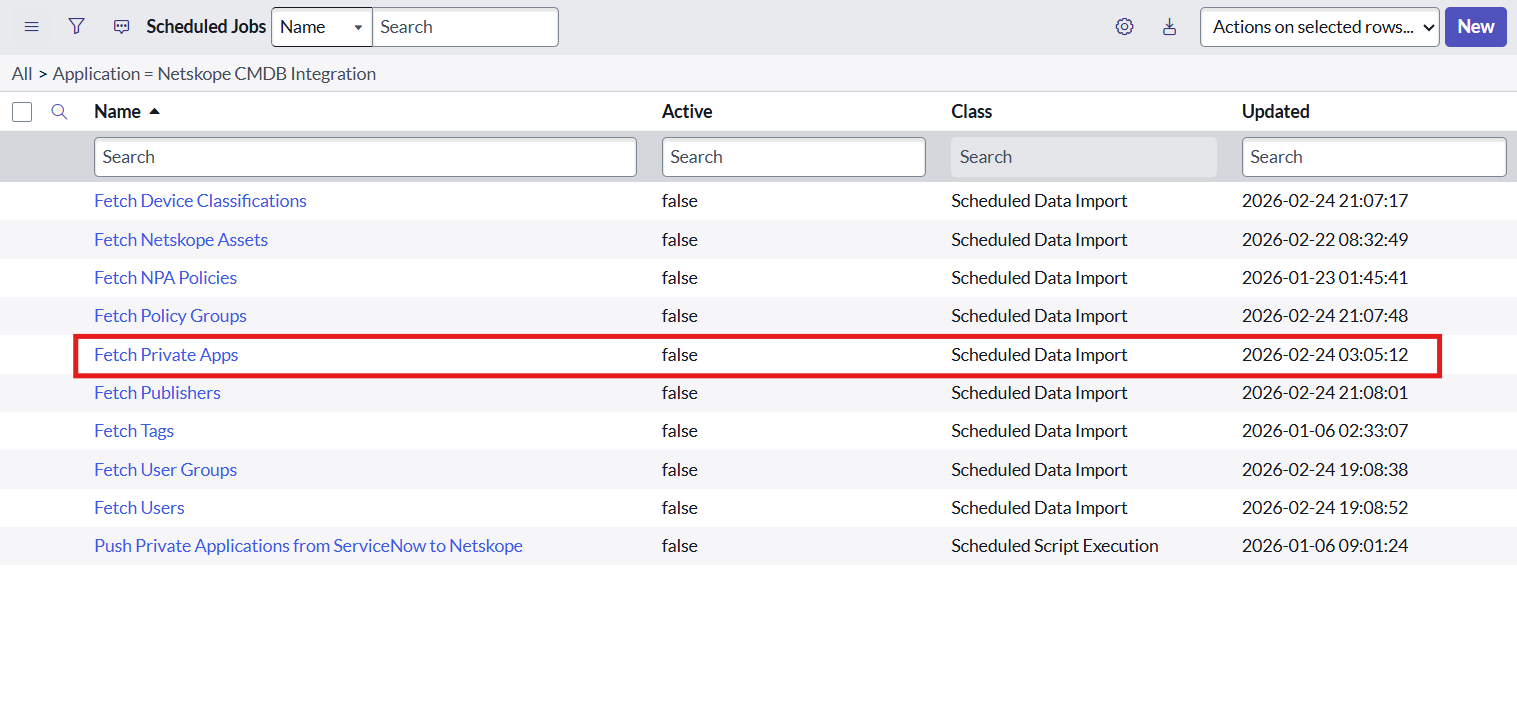Open the Name search field dropdown
This screenshot has width=1517, height=707.
click(x=321, y=27)
